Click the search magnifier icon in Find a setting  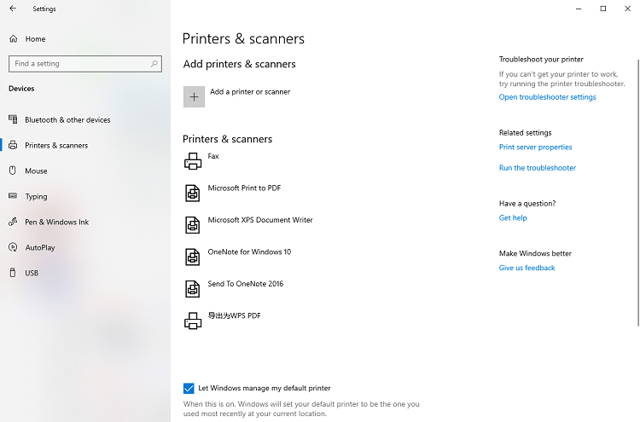(x=154, y=64)
